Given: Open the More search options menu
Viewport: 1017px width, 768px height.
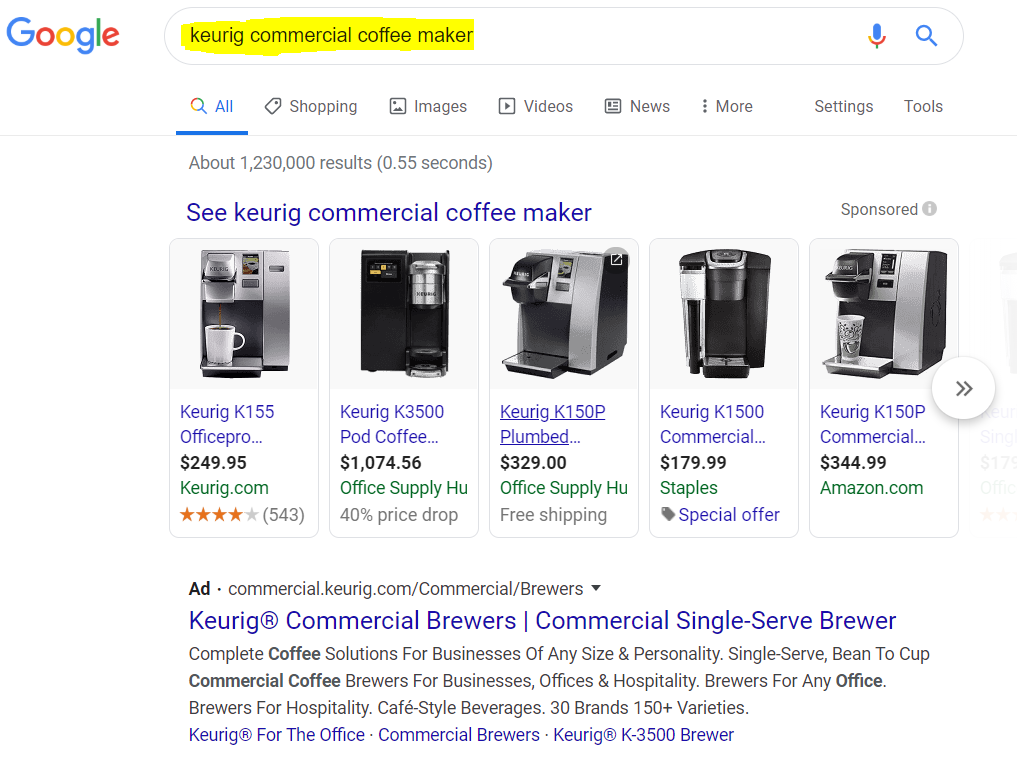Looking at the screenshot, I should coord(727,106).
